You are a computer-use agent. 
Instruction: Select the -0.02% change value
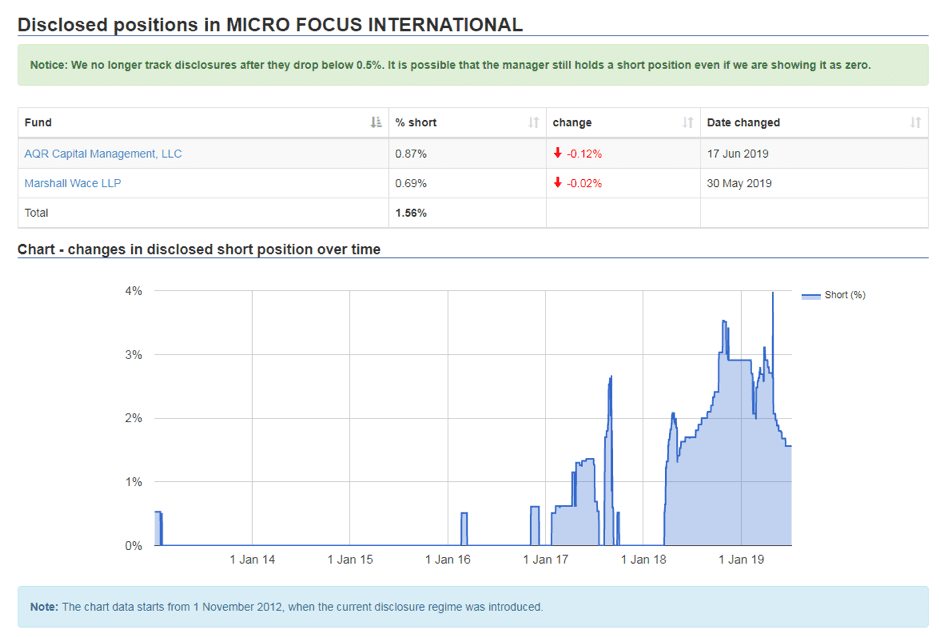[584, 183]
